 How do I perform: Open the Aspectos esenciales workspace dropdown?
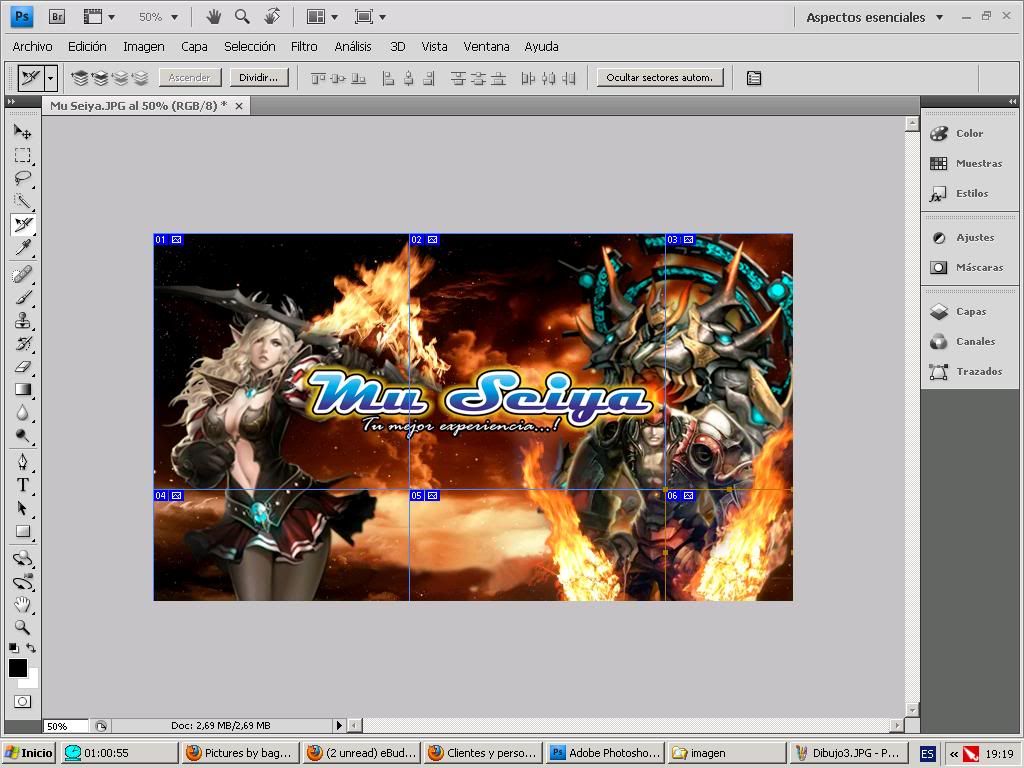874,18
